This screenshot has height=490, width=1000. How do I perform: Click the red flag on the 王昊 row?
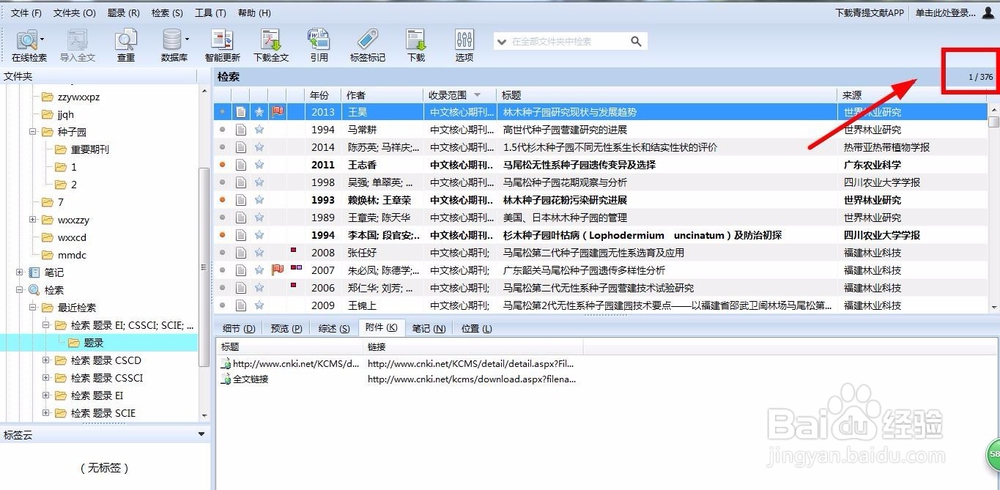277,112
